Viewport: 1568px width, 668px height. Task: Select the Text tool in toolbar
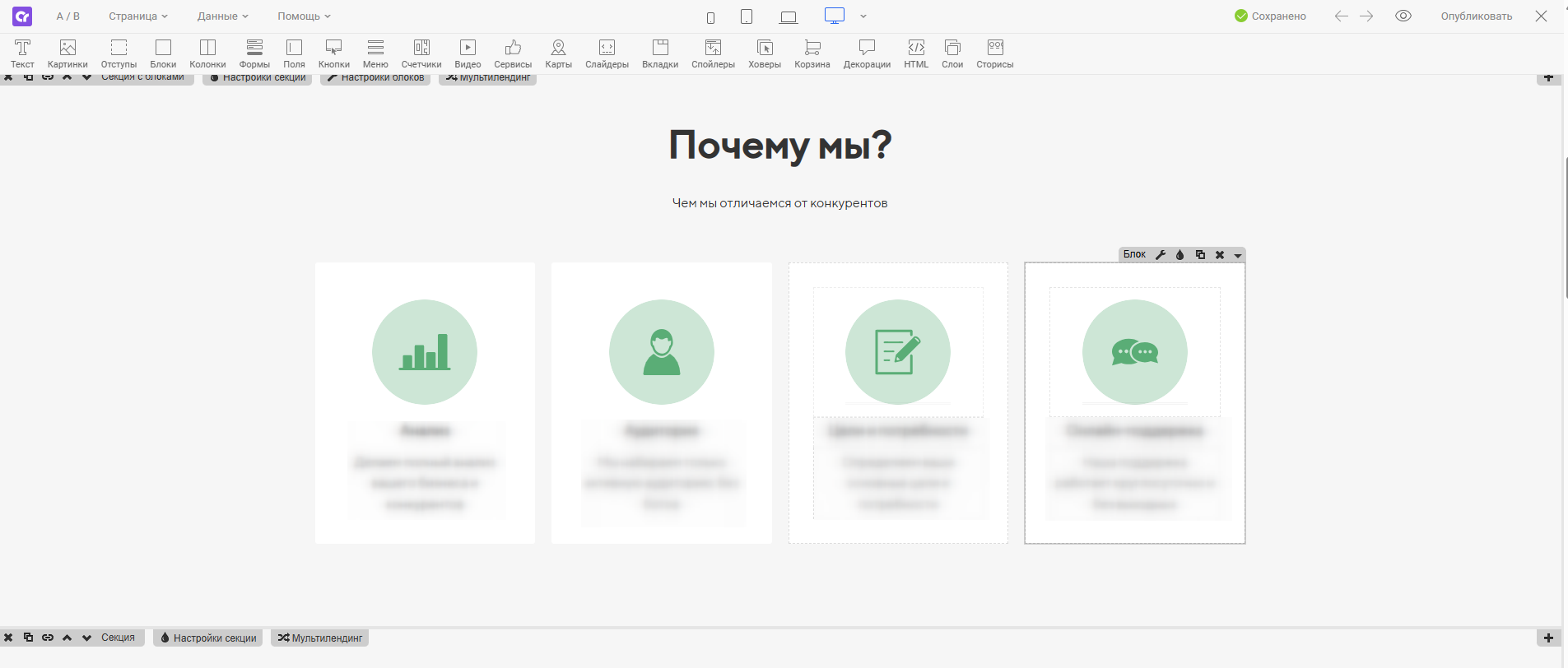[x=22, y=53]
